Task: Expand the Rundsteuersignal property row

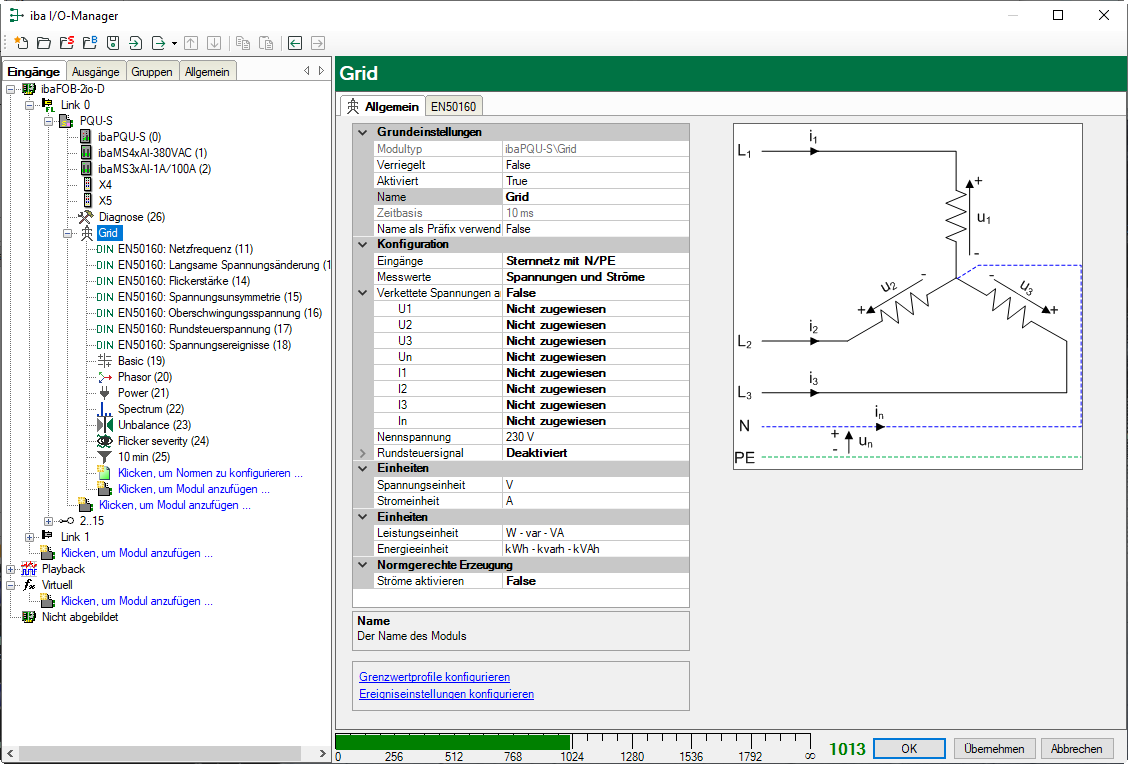Action: pos(362,453)
